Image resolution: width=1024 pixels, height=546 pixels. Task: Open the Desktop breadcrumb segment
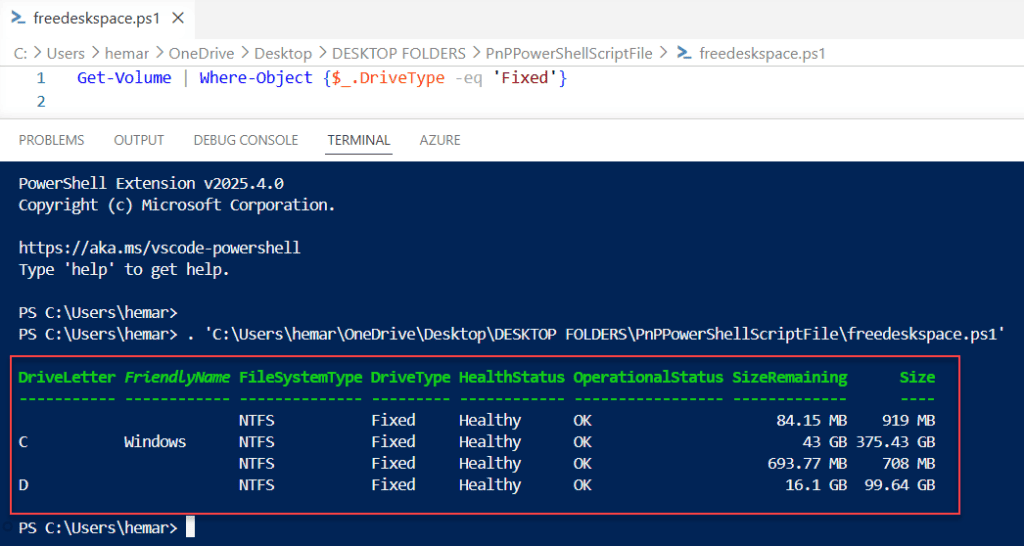coord(282,54)
